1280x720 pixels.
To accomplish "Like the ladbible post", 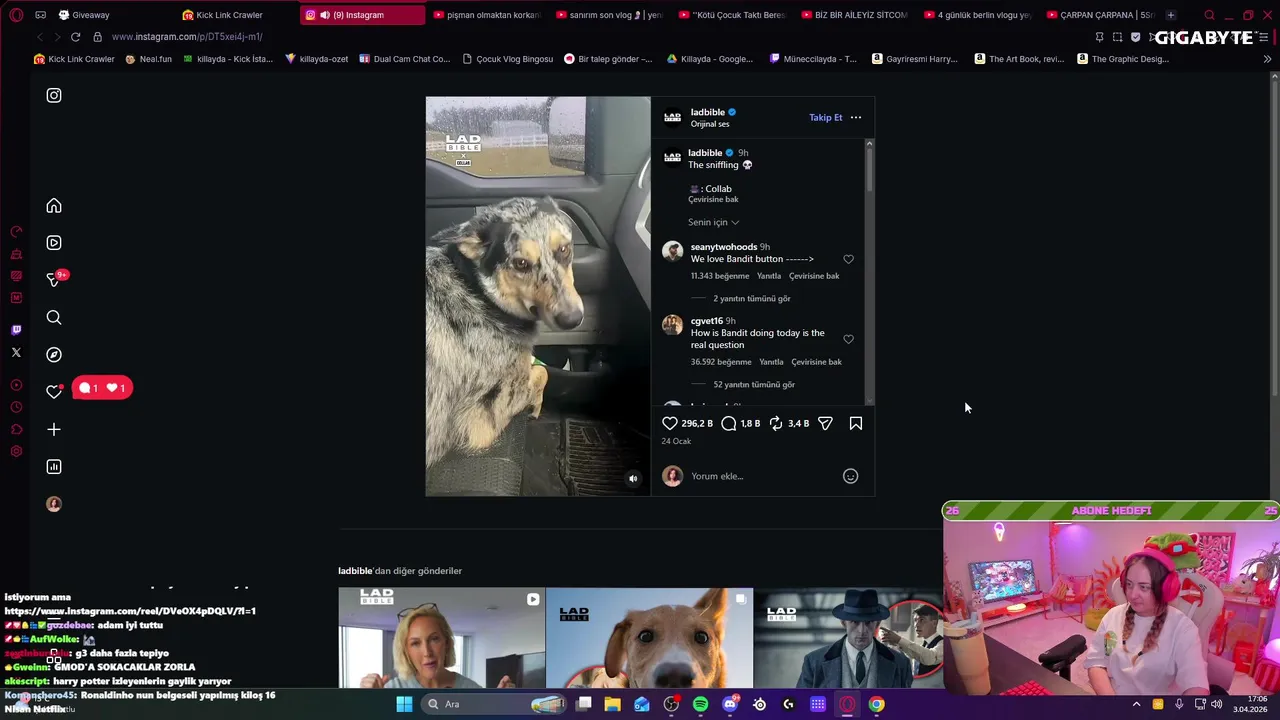I will coord(670,423).
